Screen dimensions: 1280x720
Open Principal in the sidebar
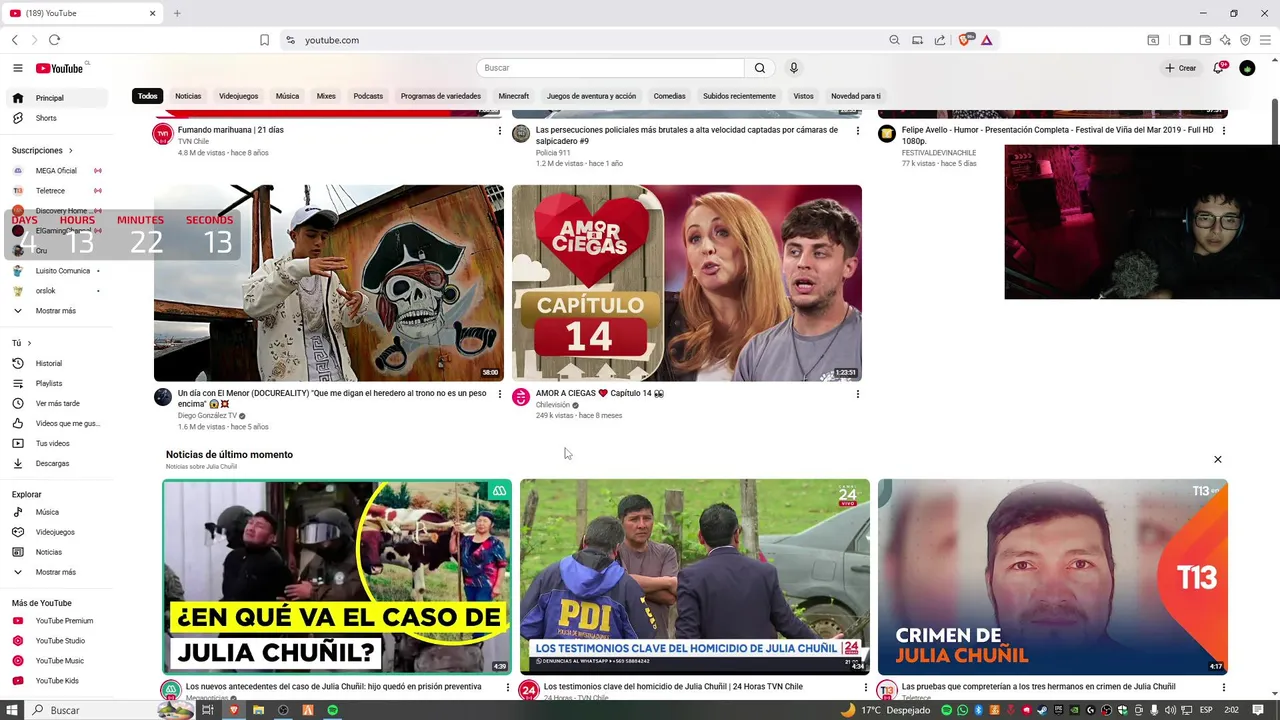pos(56,98)
